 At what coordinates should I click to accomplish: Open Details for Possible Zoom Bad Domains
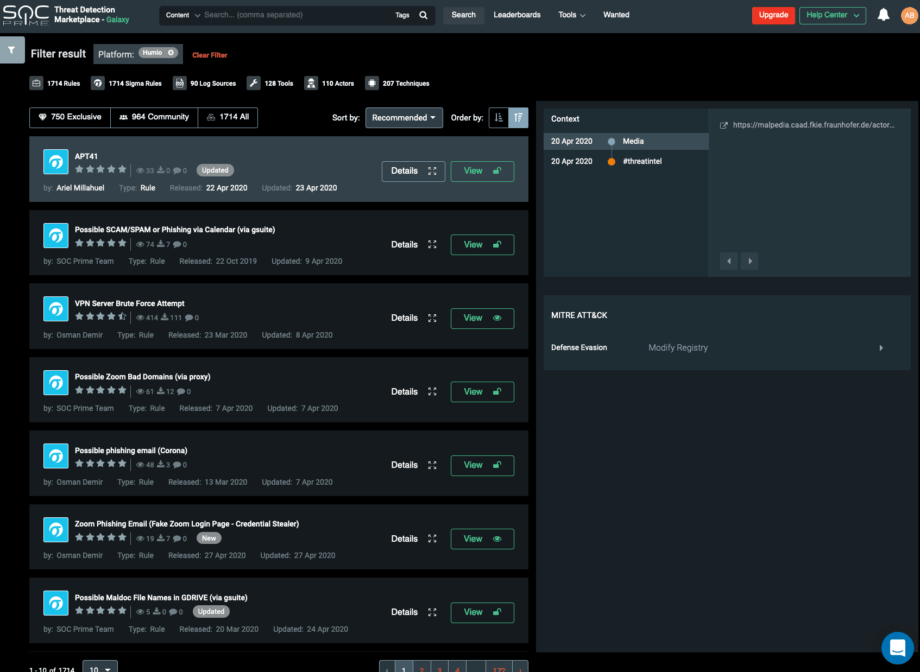(413, 392)
